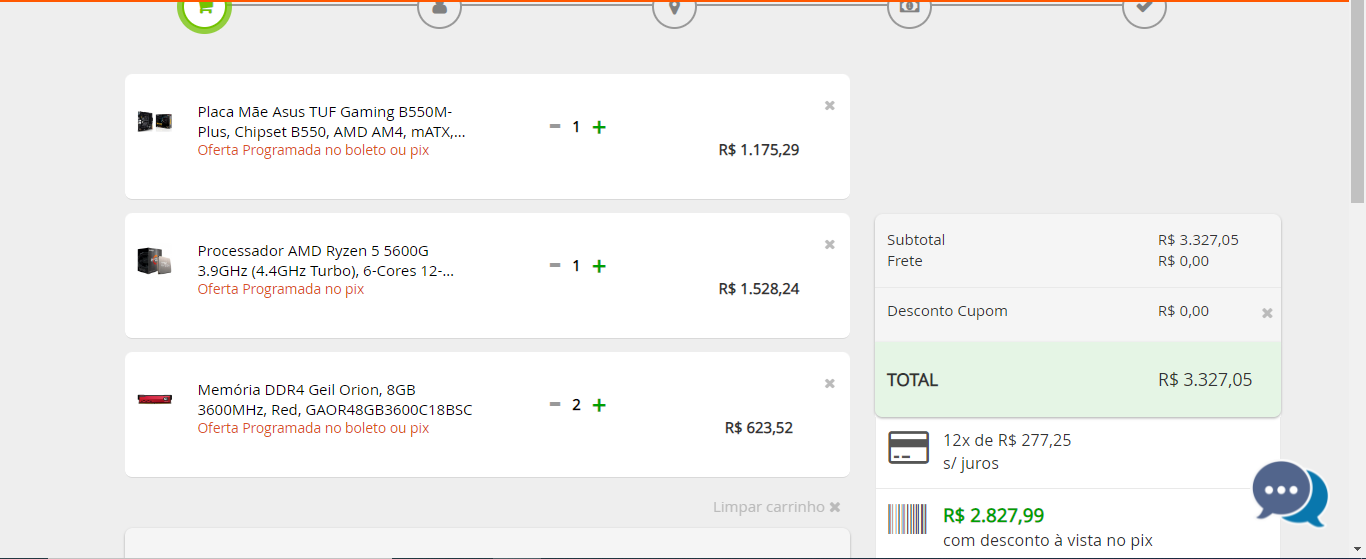Increase quantity of Asus motherboard

(x=599, y=127)
